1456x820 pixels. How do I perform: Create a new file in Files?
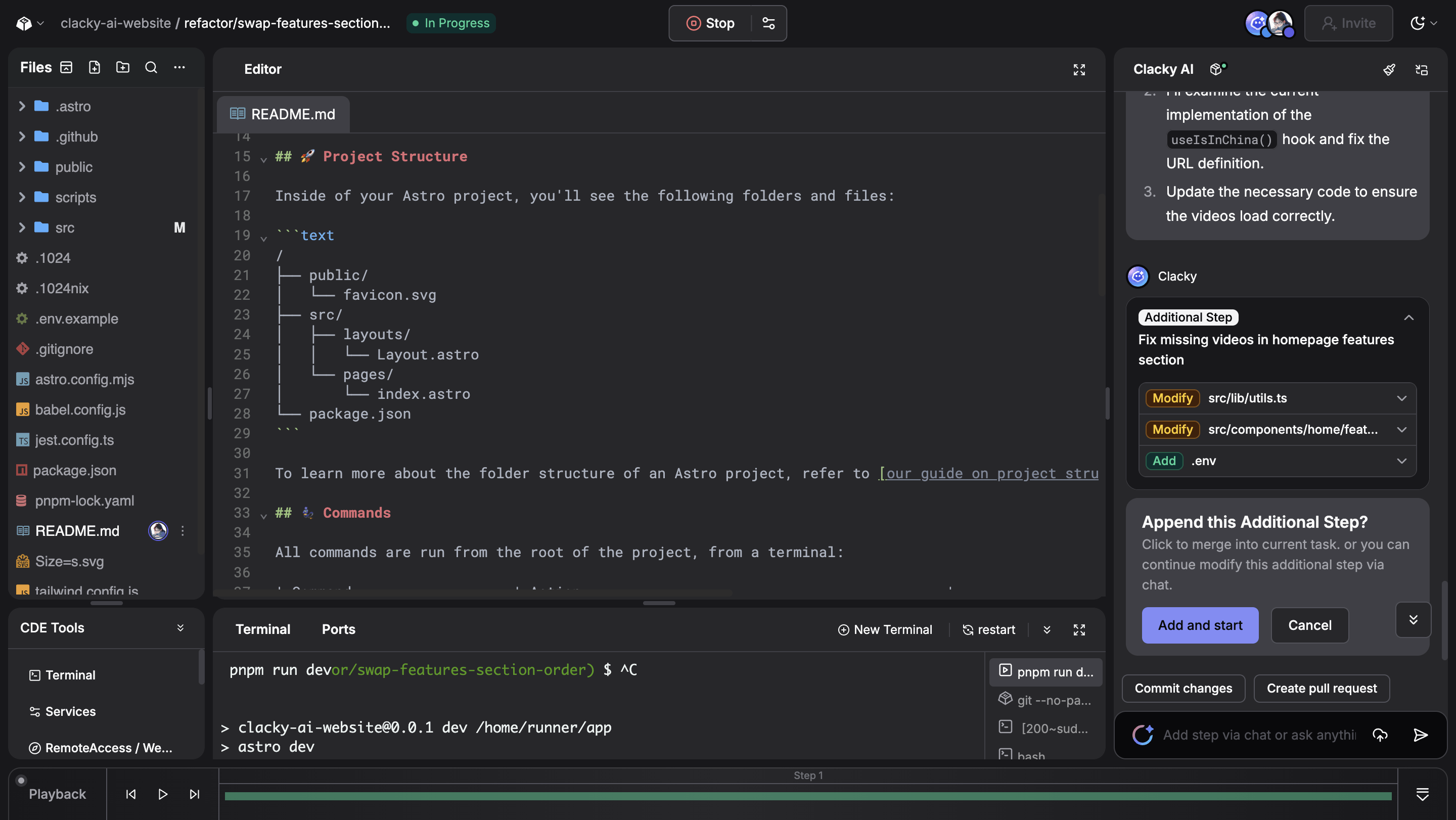[x=95, y=67]
